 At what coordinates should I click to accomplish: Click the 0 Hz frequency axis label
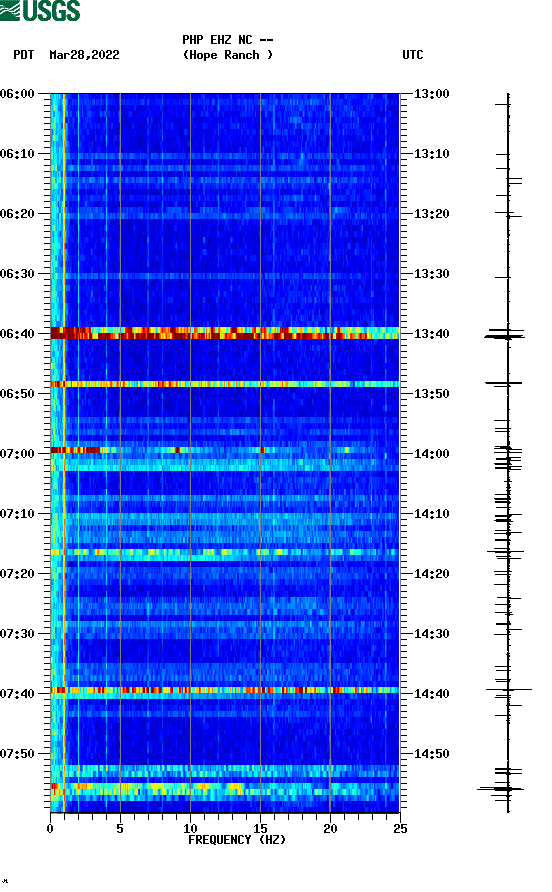point(50,828)
